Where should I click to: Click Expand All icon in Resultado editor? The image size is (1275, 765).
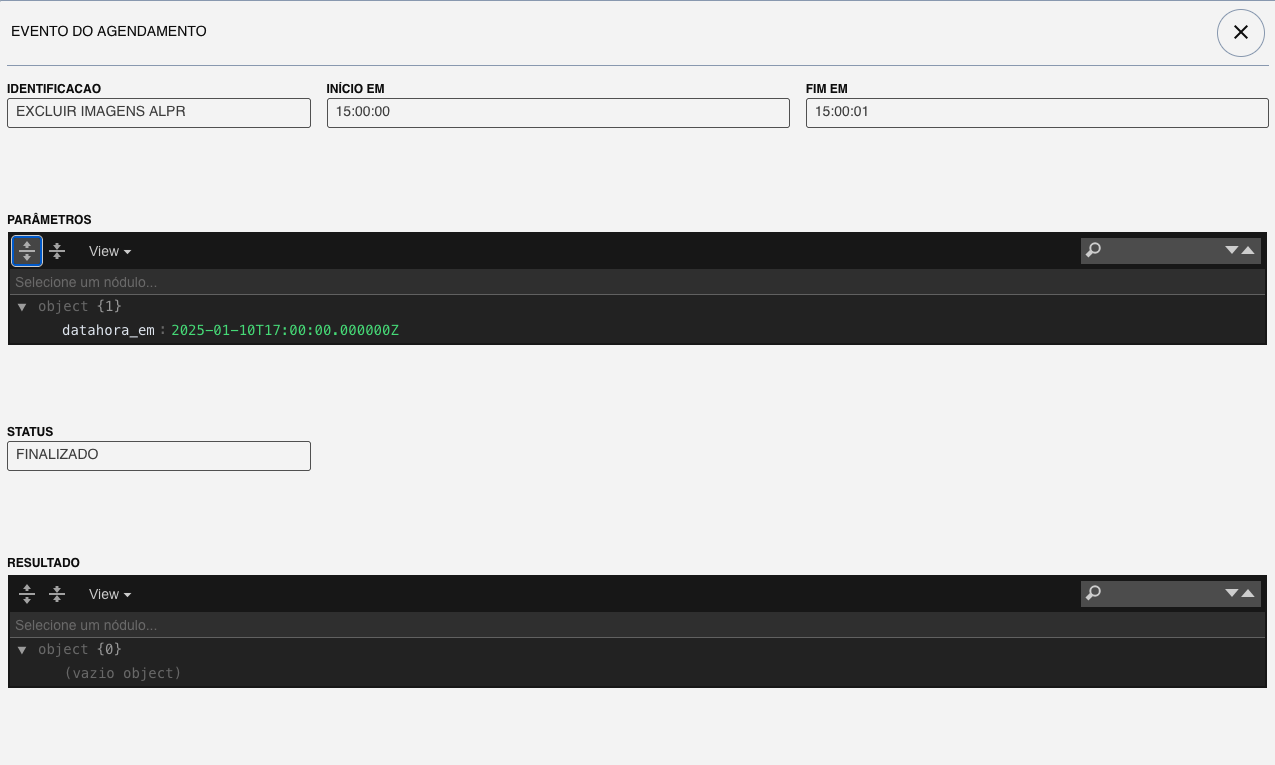[x=27, y=594]
